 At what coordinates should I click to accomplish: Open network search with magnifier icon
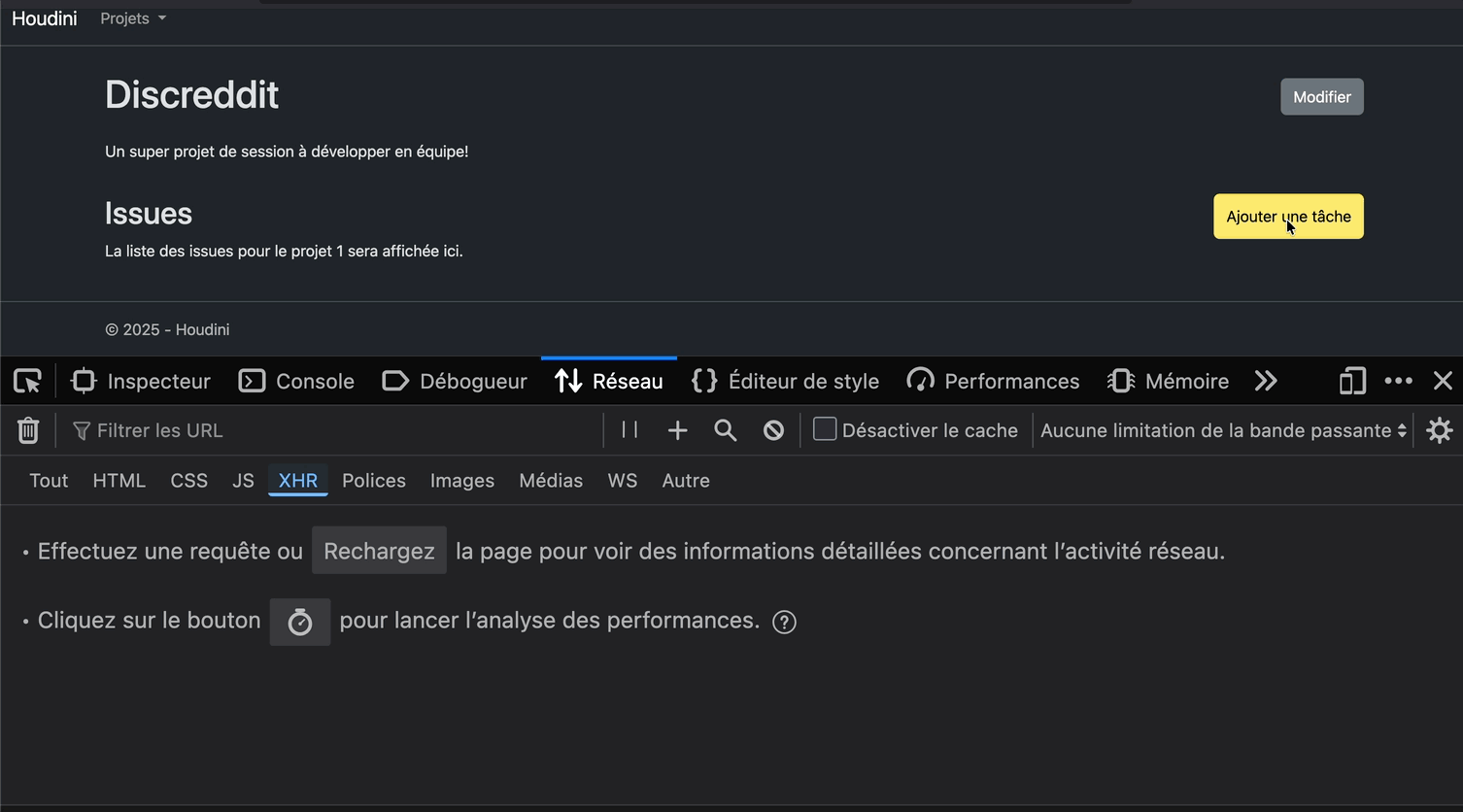coord(725,430)
